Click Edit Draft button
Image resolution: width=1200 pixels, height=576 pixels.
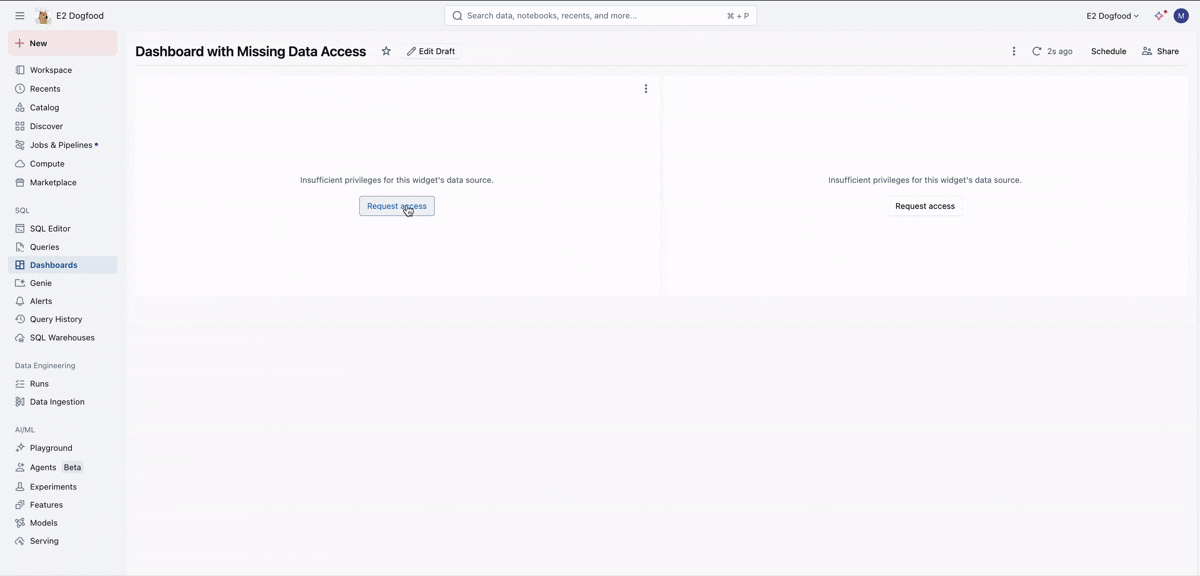(x=431, y=51)
